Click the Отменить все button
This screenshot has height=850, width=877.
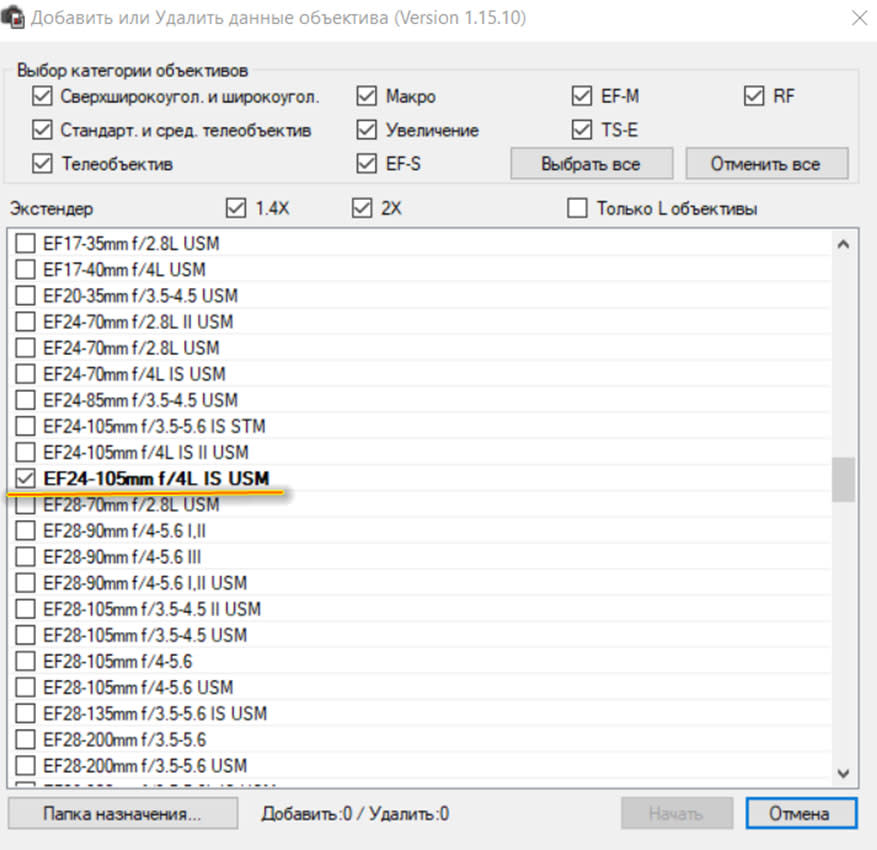767,164
